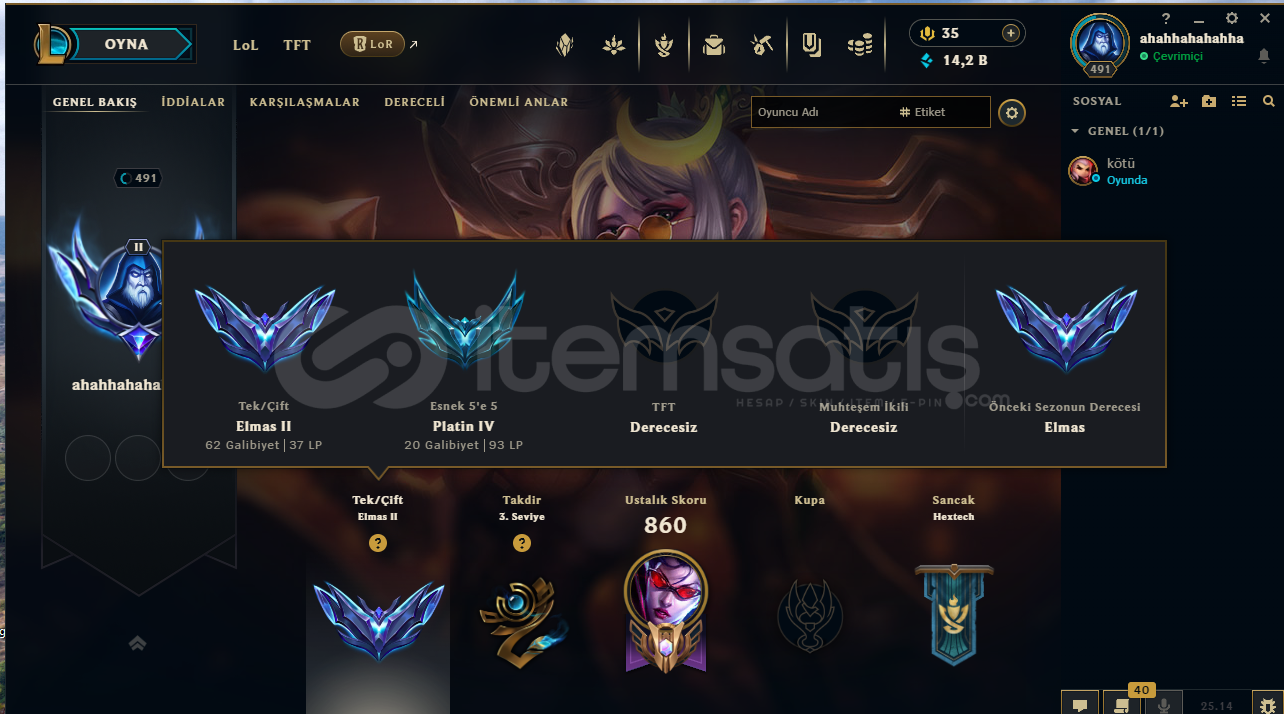This screenshot has height=714, width=1284.
Task: Open the bug report icon at bottom right
Action: tap(1268, 704)
